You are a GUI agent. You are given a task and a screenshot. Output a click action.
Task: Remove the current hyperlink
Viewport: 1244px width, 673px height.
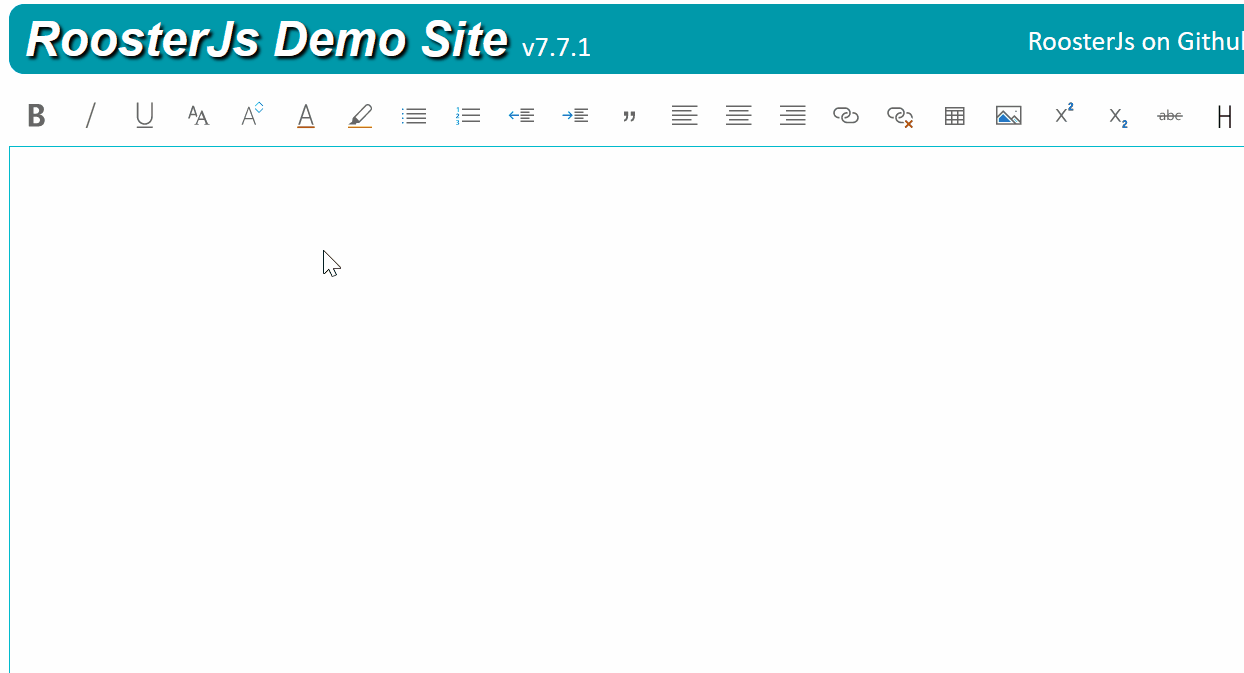(899, 115)
